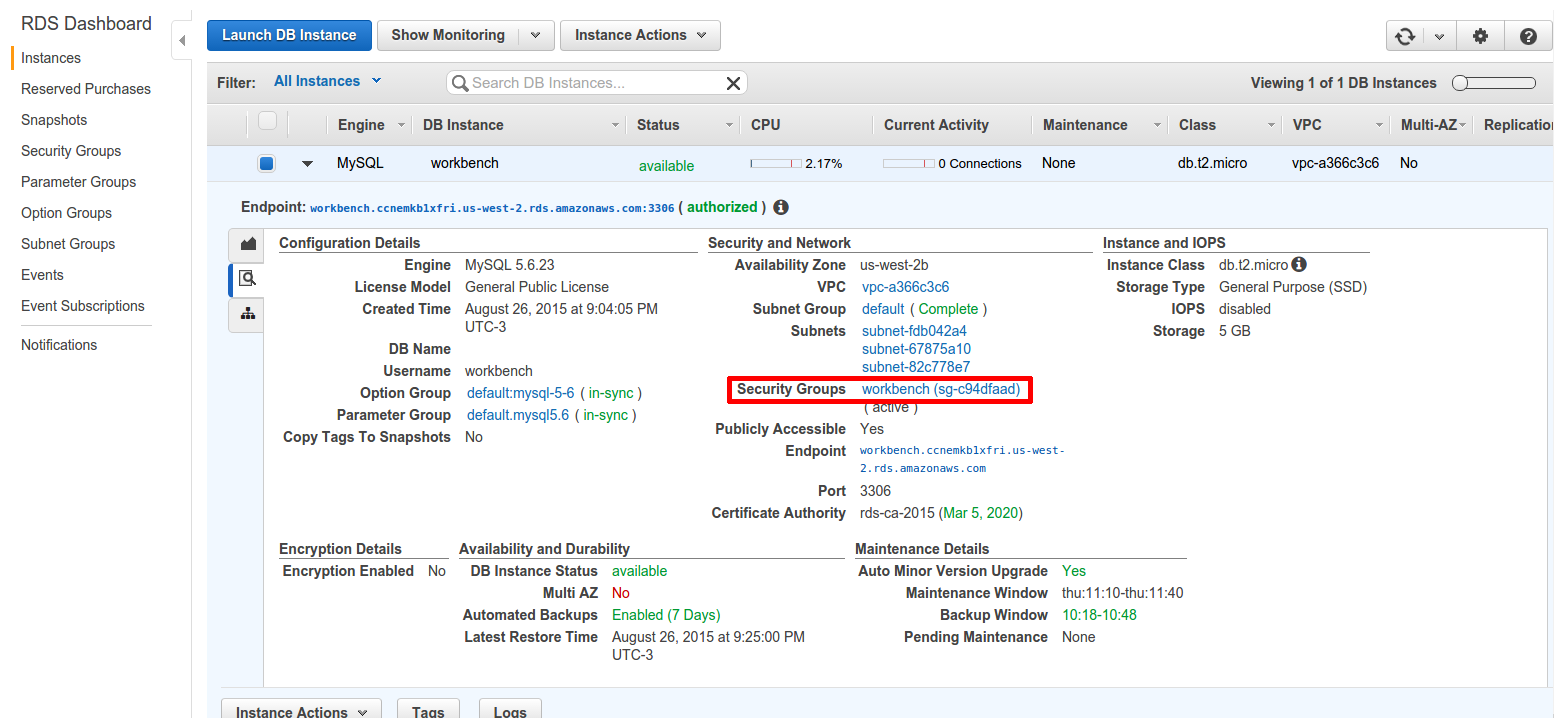Open the default.mysql5.6 parameter group link
The height and width of the screenshot is (718, 1554).
coord(518,415)
